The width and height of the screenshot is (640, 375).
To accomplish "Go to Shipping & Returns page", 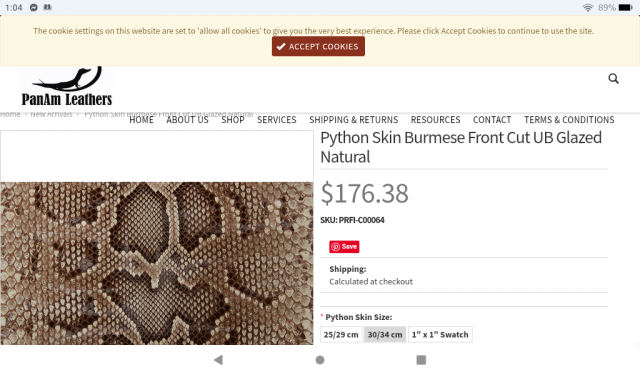I will coord(353,120).
